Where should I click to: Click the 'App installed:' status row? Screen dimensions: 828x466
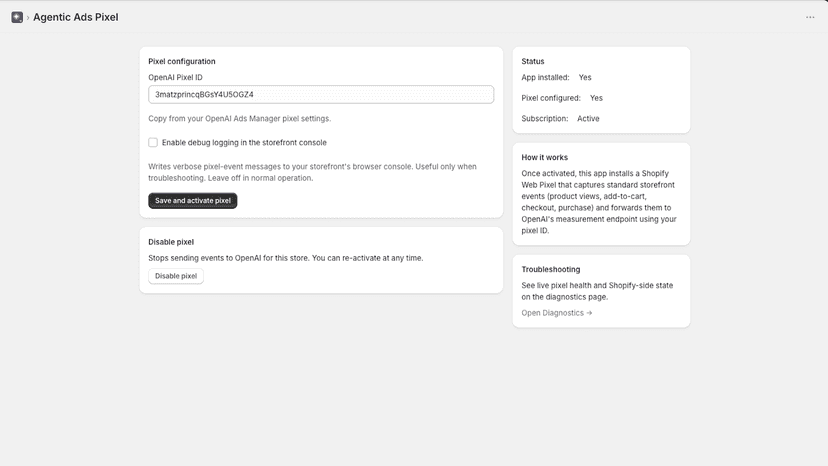(x=556, y=78)
